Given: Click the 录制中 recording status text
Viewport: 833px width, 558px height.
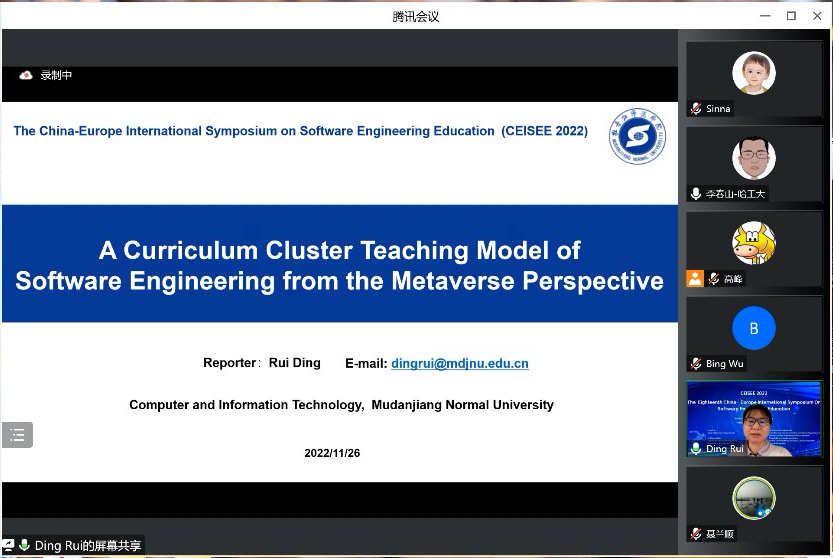Looking at the screenshot, I should [x=56, y=75].
